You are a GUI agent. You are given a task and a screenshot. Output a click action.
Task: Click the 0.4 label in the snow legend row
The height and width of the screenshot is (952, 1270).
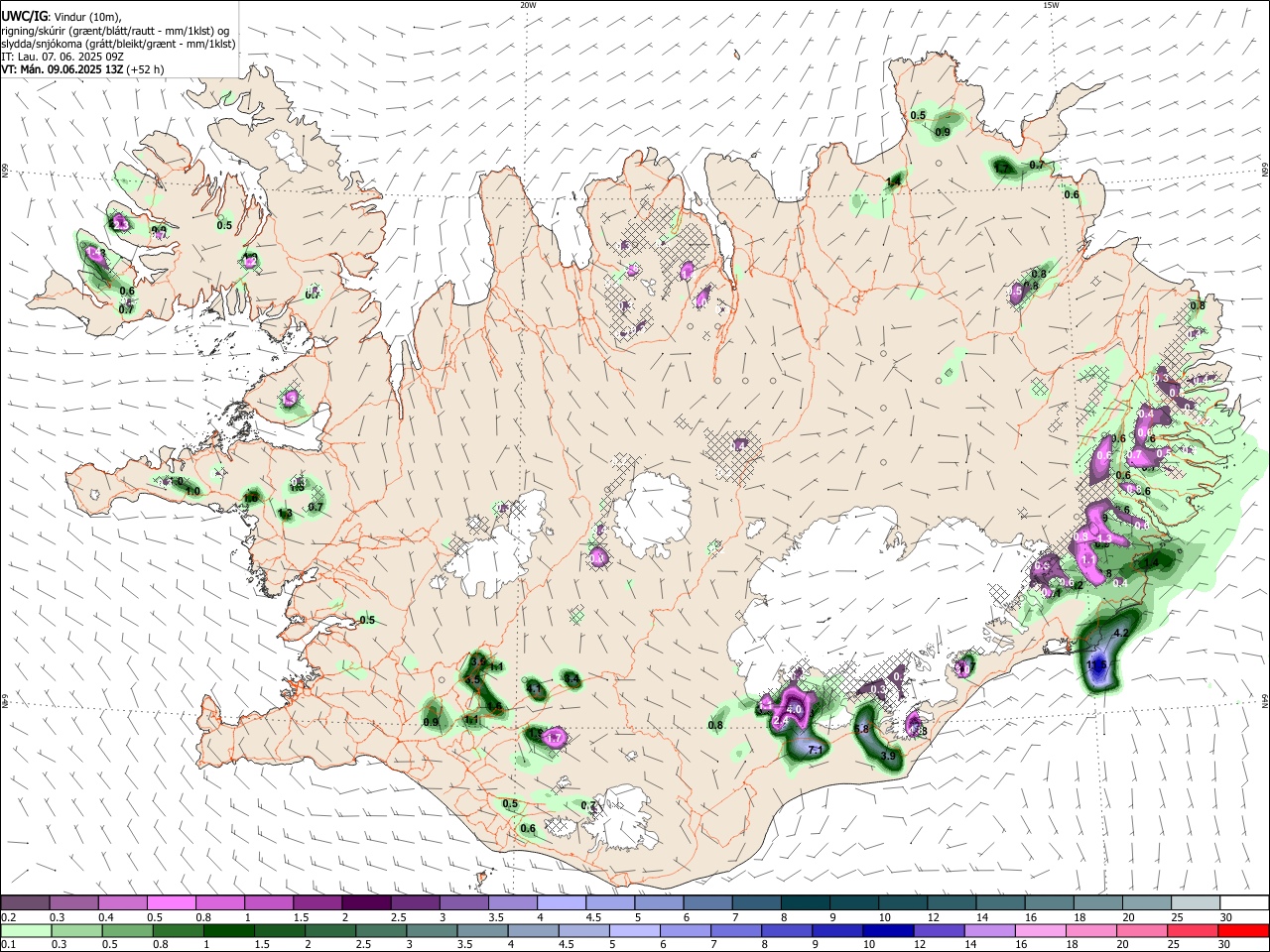point(107,917)
